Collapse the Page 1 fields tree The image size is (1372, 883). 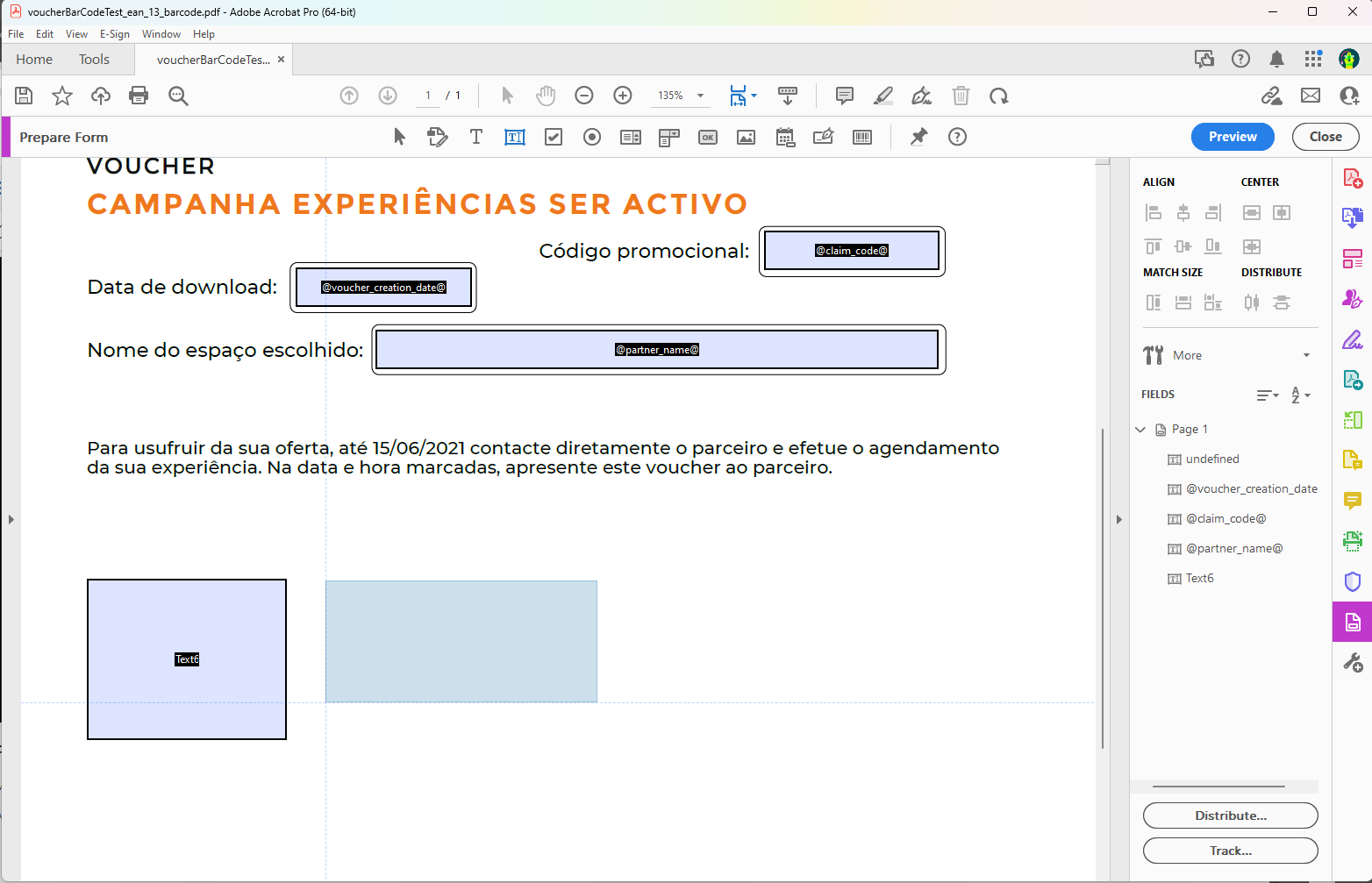pyautogui.click(x=1140, y=430)
